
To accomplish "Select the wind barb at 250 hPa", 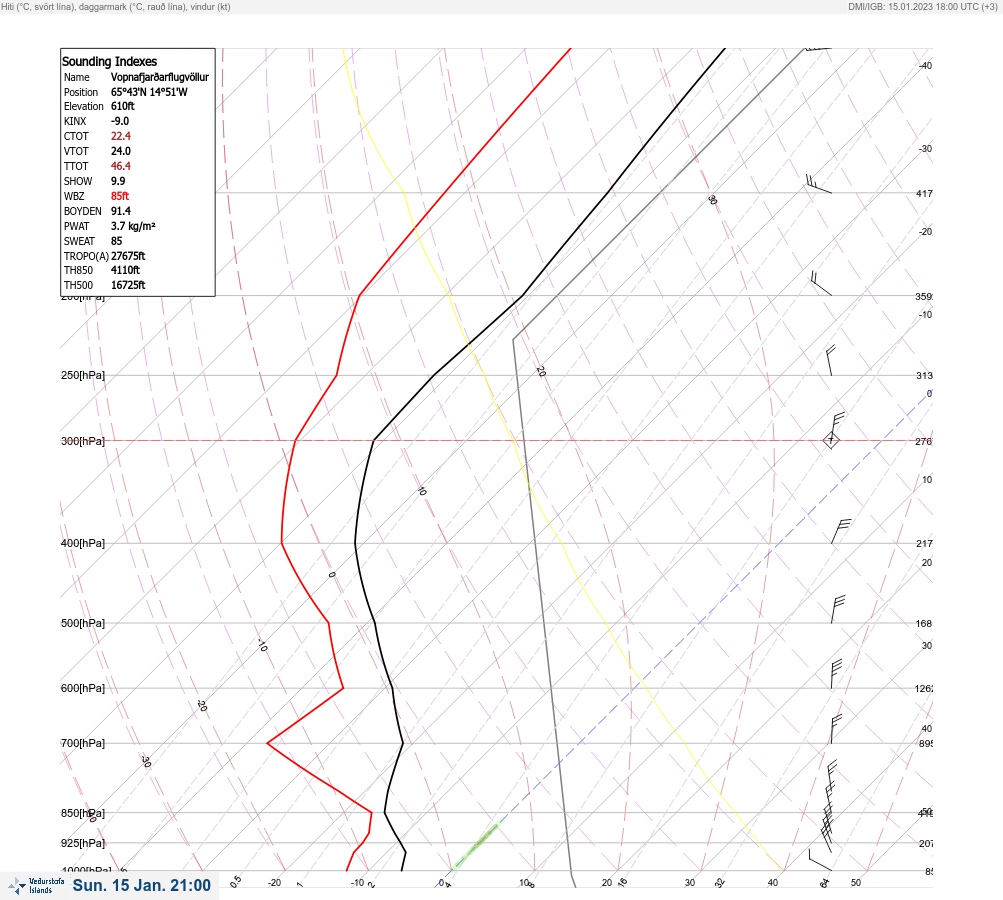I will [830, 361].
